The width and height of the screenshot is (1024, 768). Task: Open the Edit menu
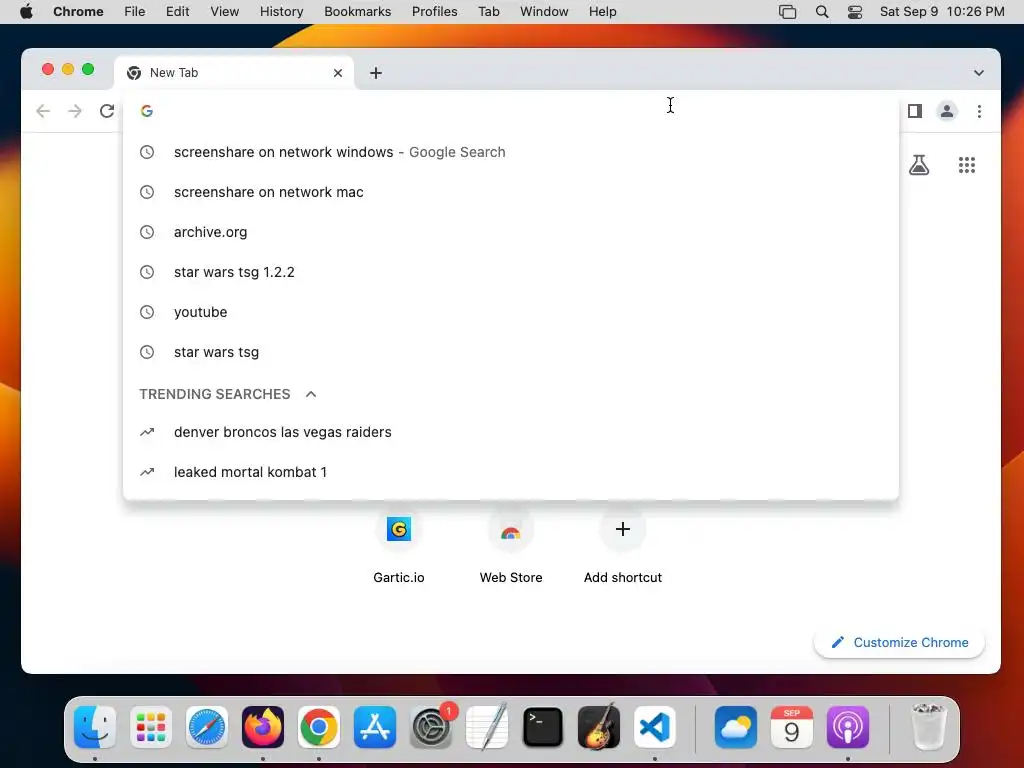tap(178, 12)
